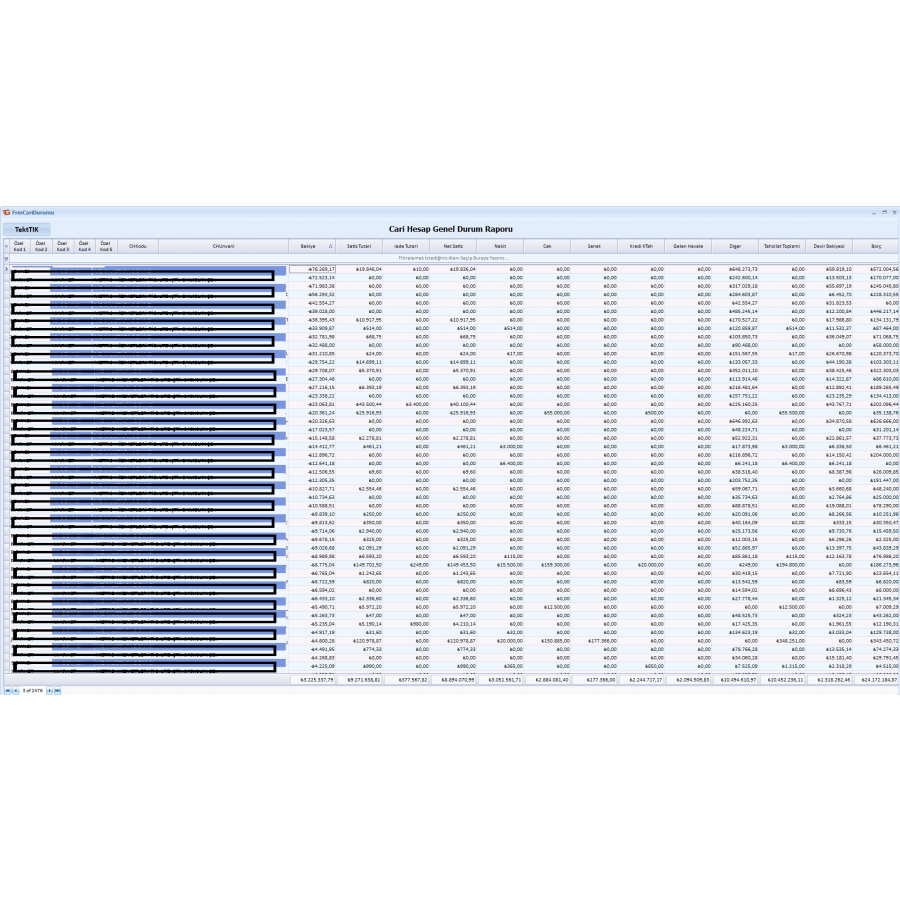Sort by the Özel Kod 1 column header
This screenshot has height=900, width=900.
20,246
